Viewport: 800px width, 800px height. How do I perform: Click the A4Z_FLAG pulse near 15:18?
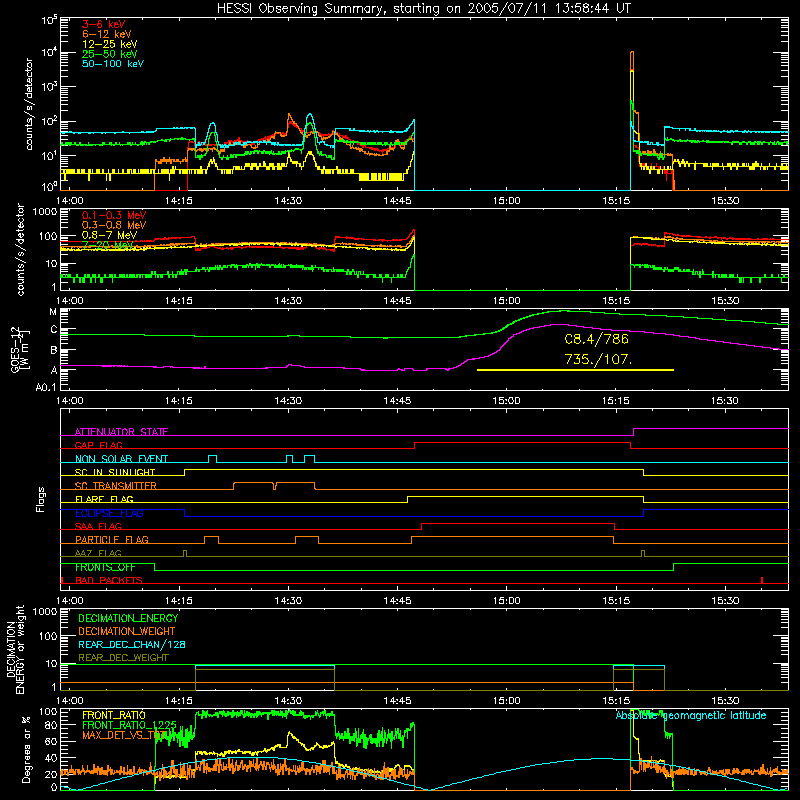(643, 553)
